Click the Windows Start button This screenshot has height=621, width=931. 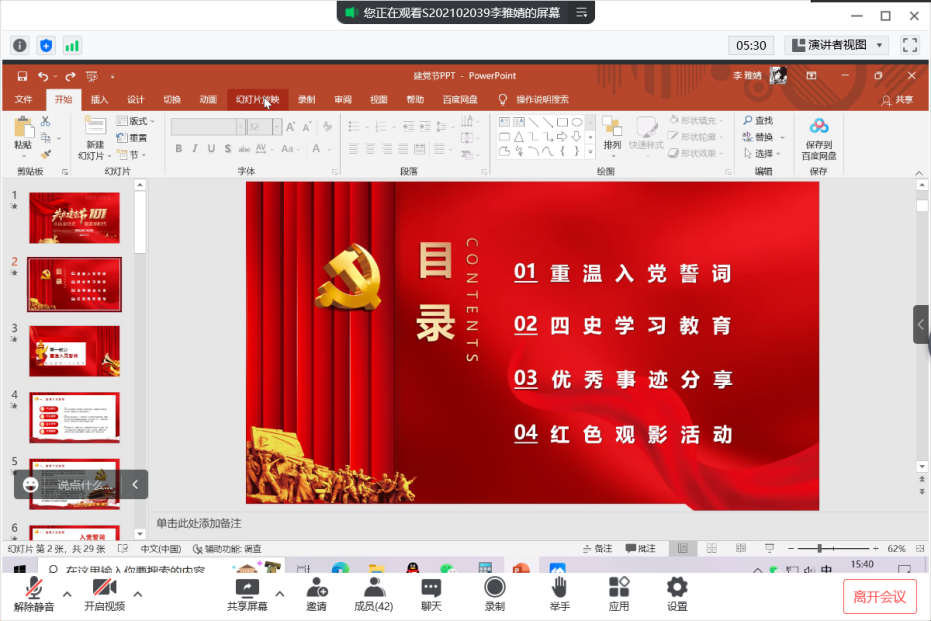(x=19, y=569)
